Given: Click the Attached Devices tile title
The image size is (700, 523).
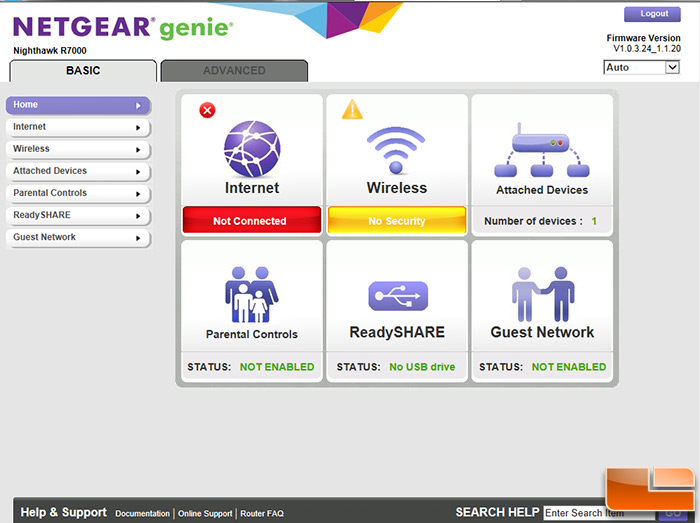Looking at the screenshot, I should pyautogui.click(x=542, y=190).
